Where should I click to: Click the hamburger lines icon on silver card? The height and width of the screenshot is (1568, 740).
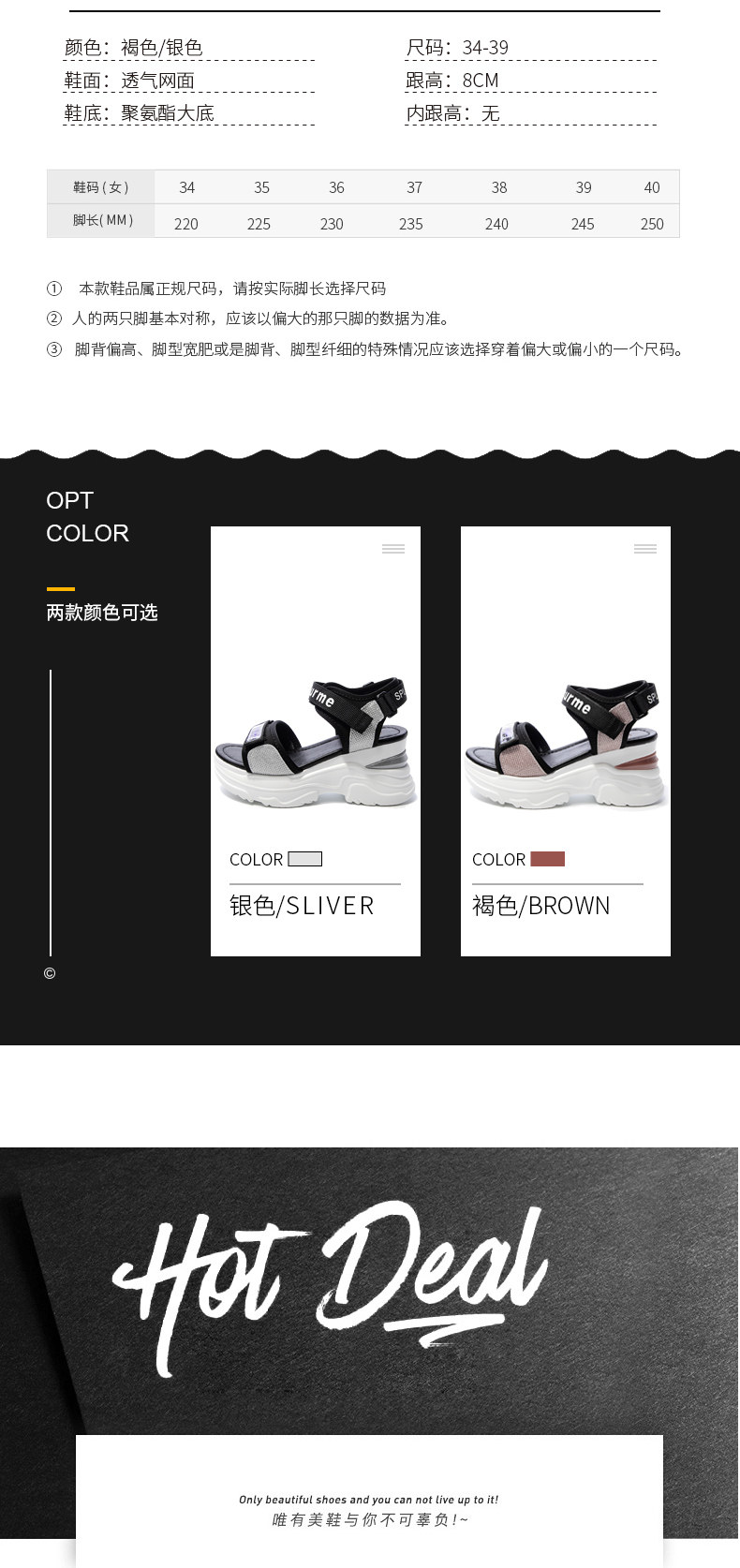[x=393, y=549]
